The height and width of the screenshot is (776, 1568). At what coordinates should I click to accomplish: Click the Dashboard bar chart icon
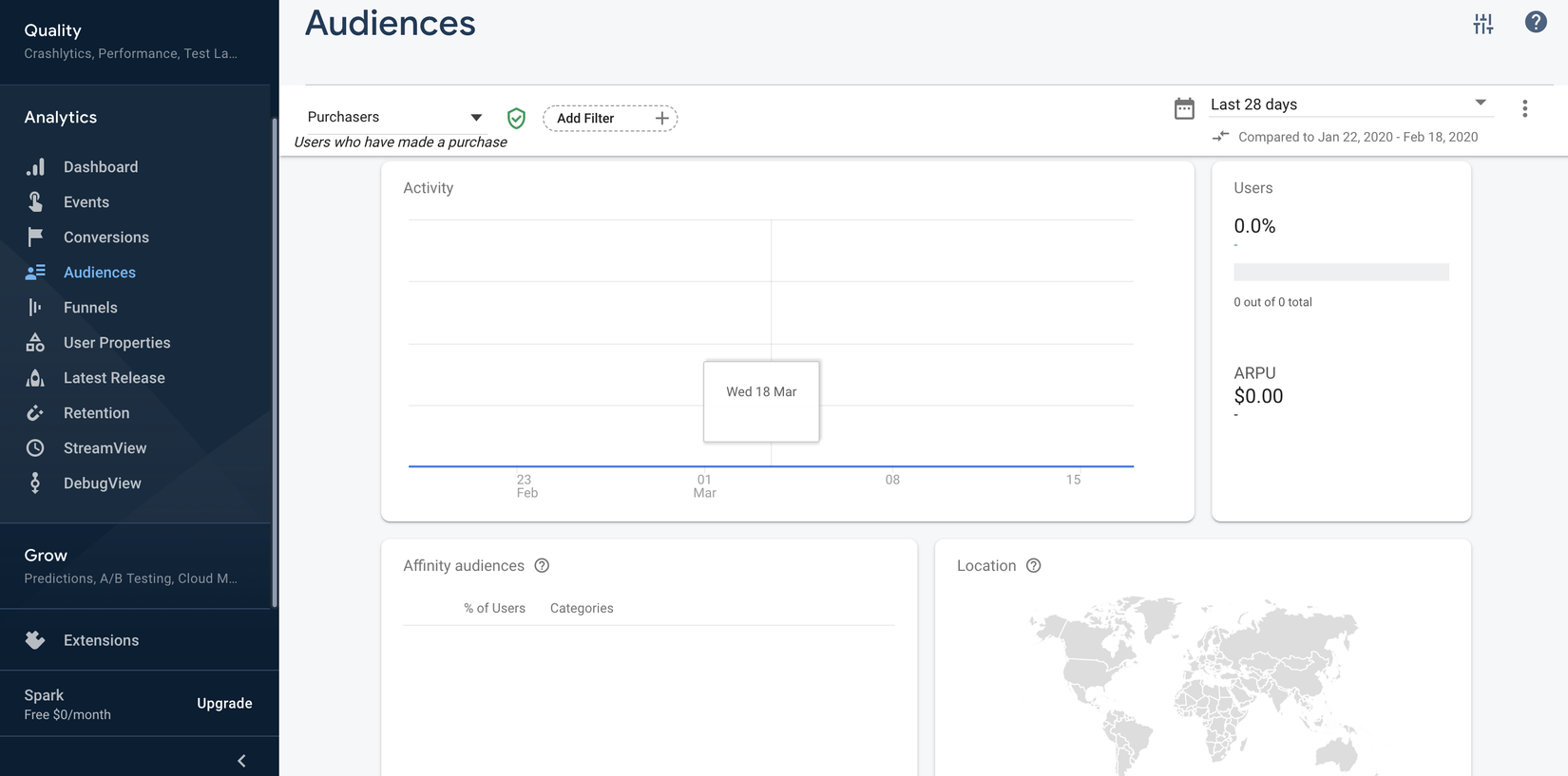point(35,167)
